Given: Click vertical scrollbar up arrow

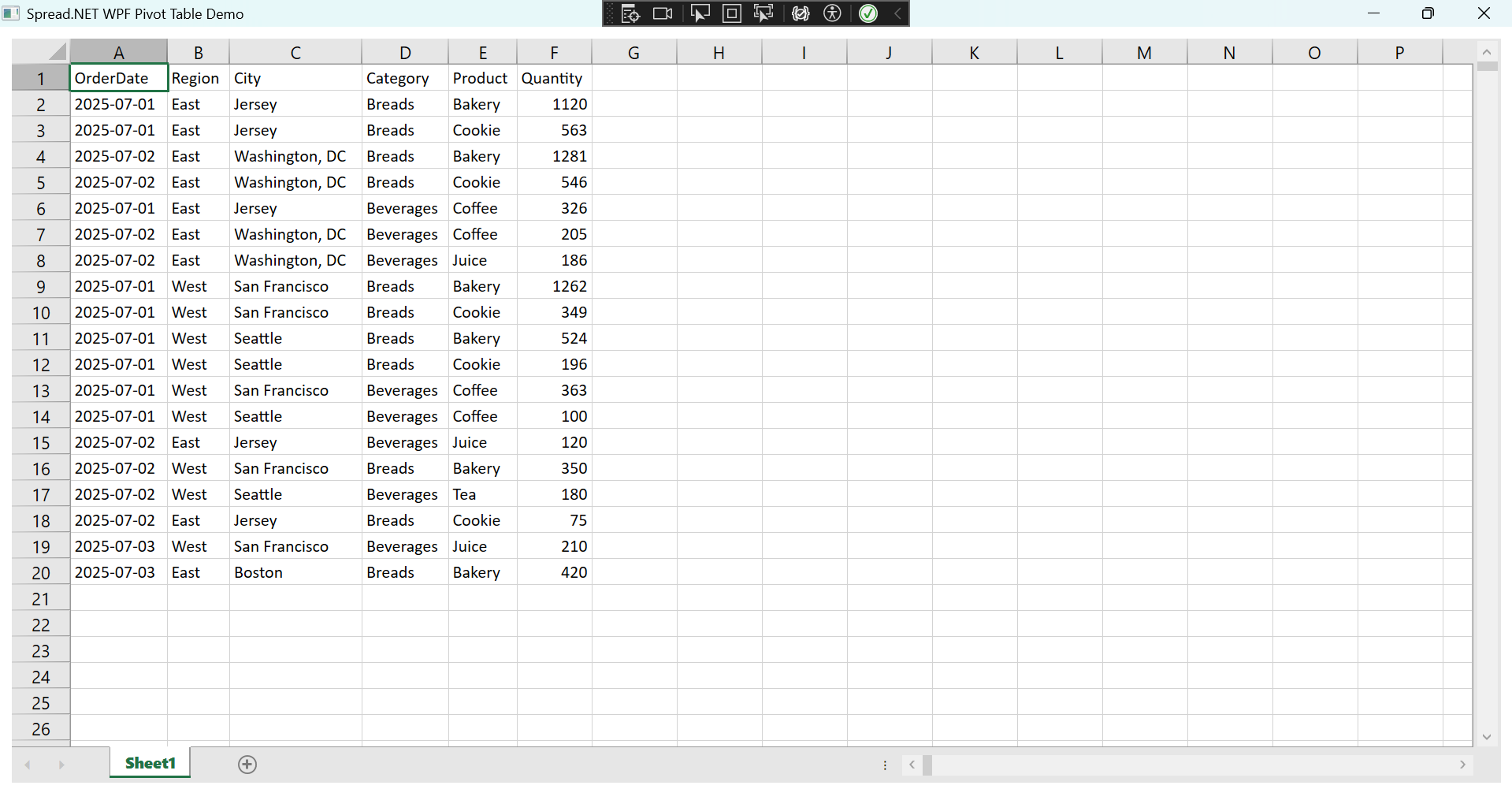Looking at the screenshot, I should point(1487,52).
